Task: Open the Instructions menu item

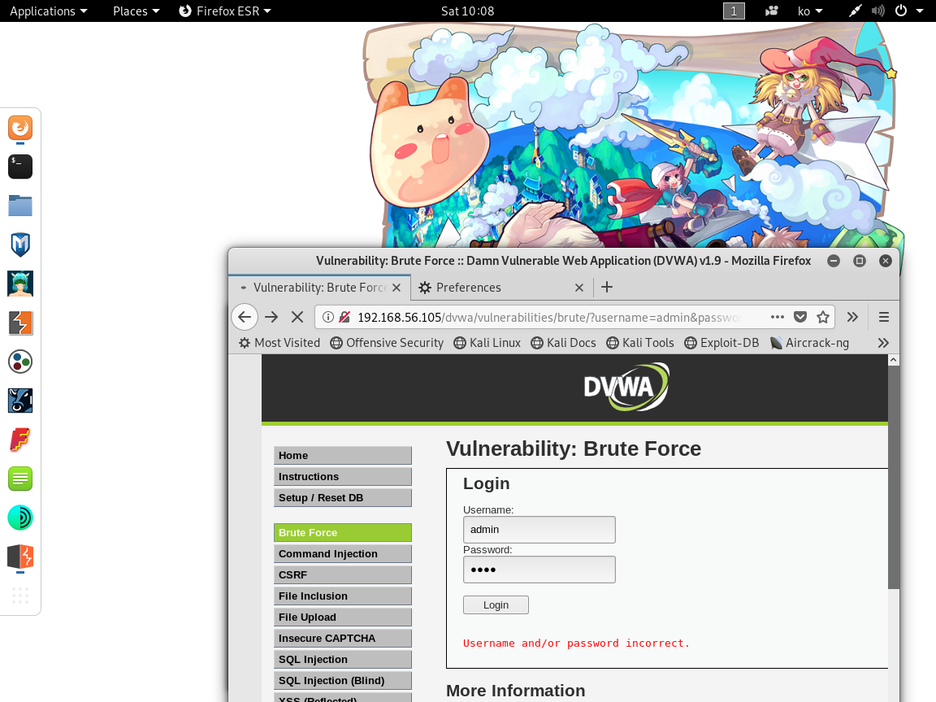Action: 343,476
